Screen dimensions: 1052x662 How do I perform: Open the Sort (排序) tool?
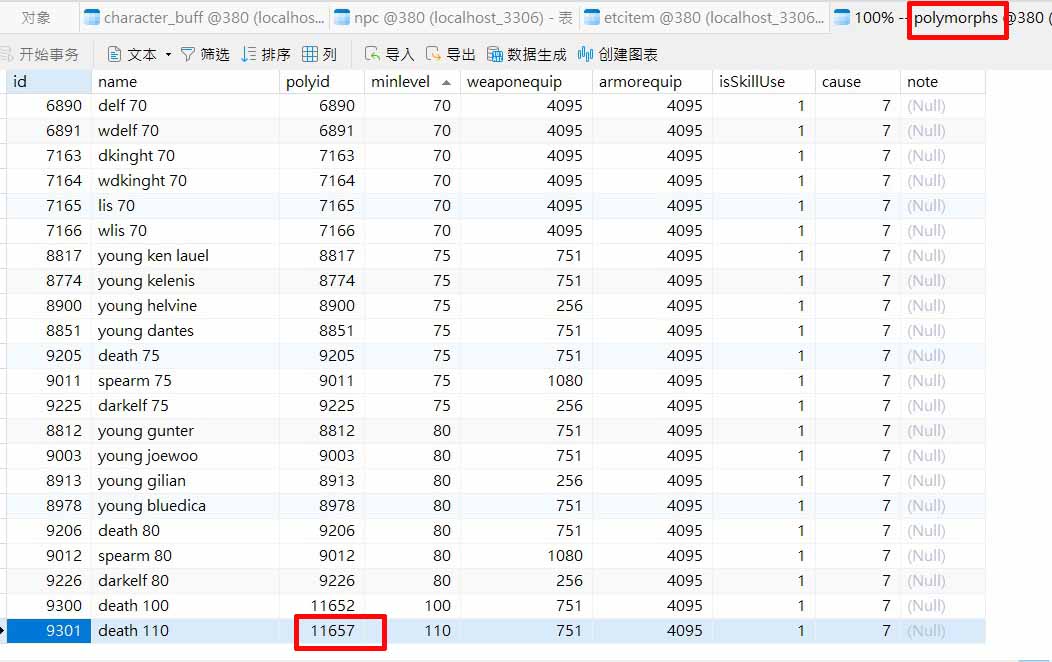266,54
